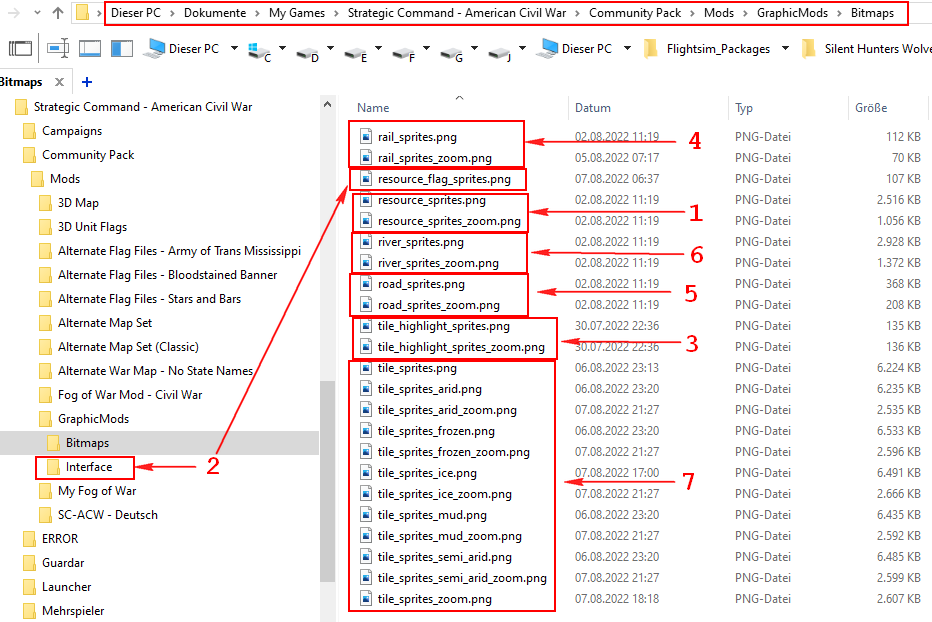Click the first Dieser PC toolbar button
The image size is (932, 622).
click(x=183, y=48)
